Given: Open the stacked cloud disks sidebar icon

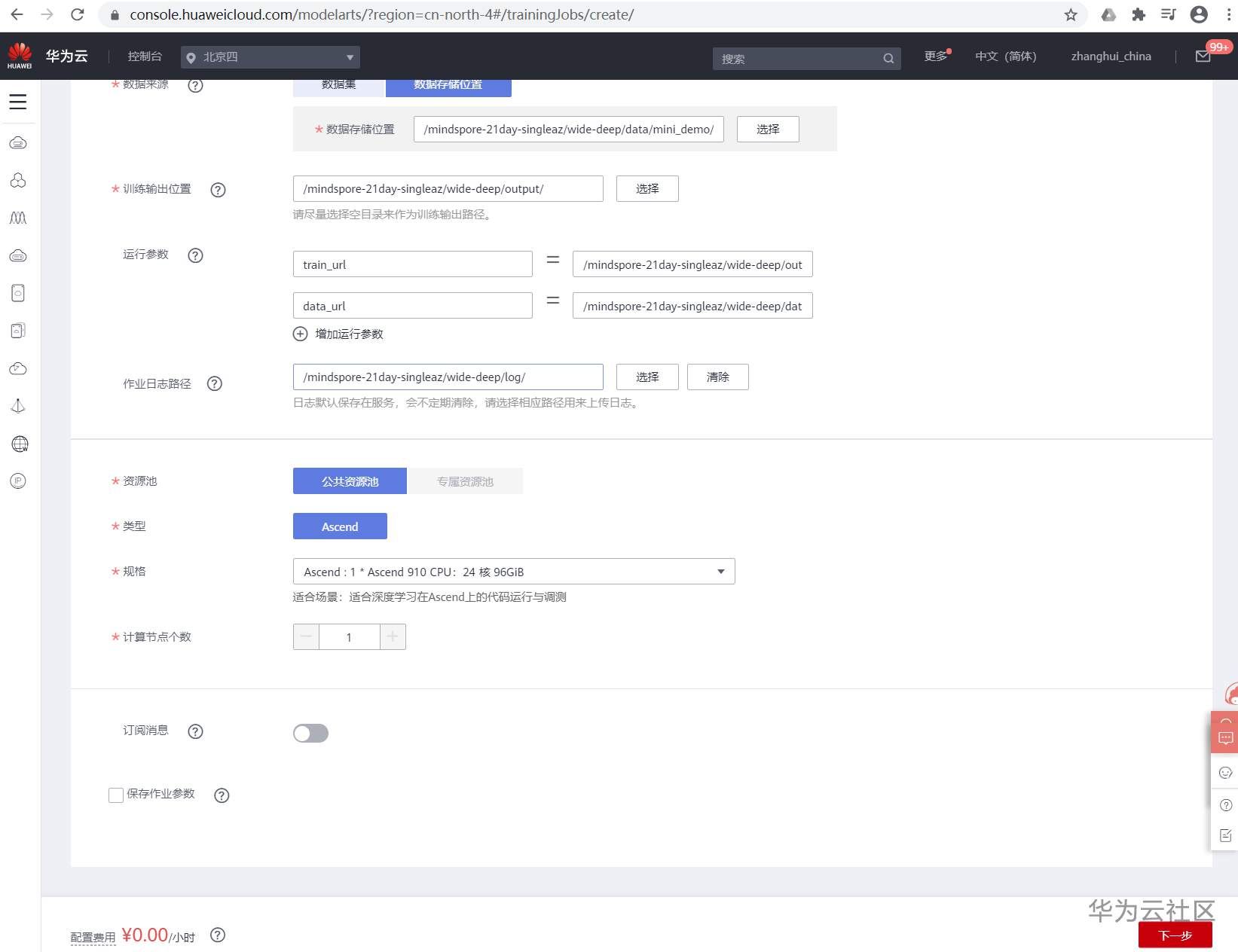Looking at the screenshot, I should point(18,331).
